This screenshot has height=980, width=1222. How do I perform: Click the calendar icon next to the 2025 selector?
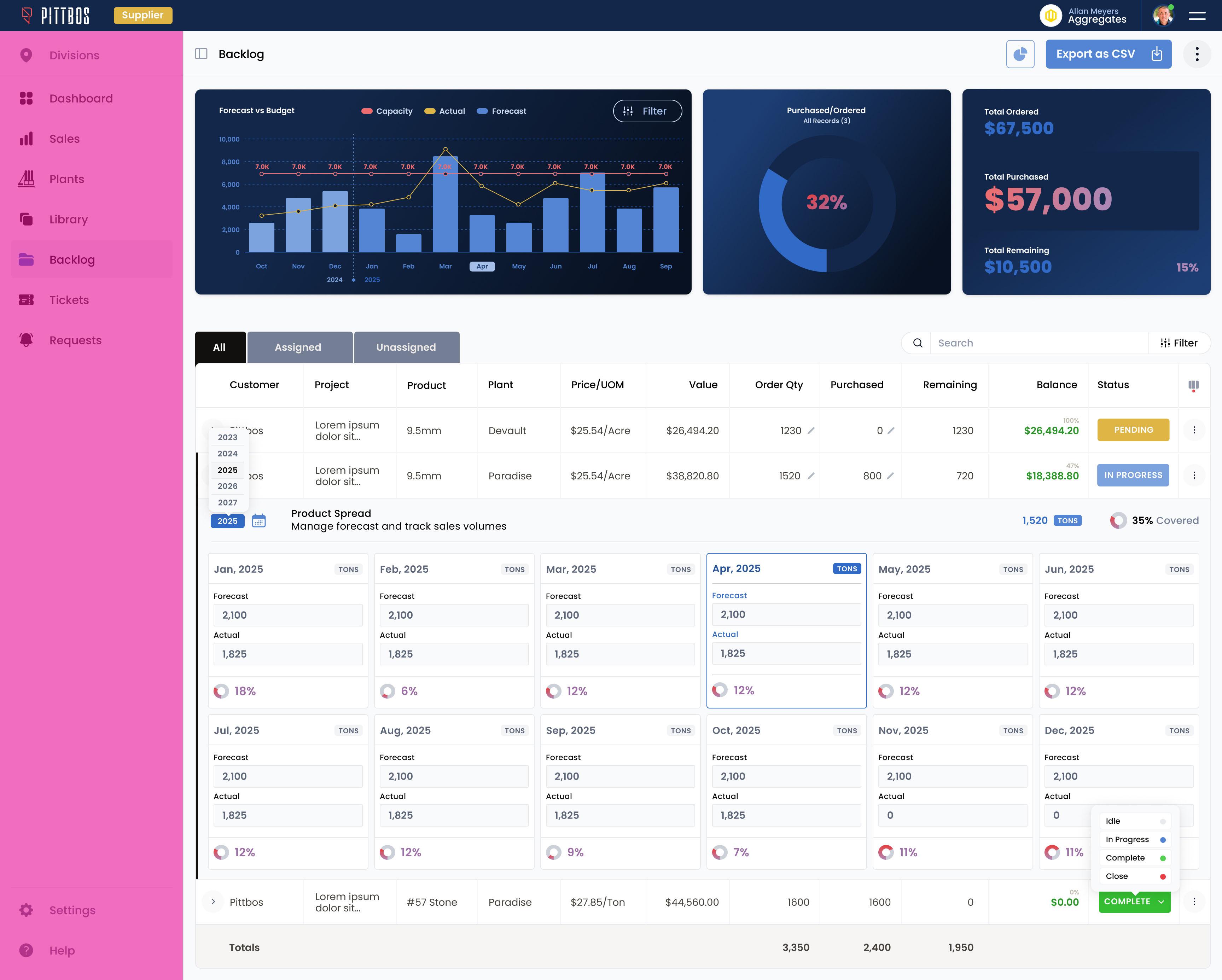pyautogui.click(x=259, y=520)
